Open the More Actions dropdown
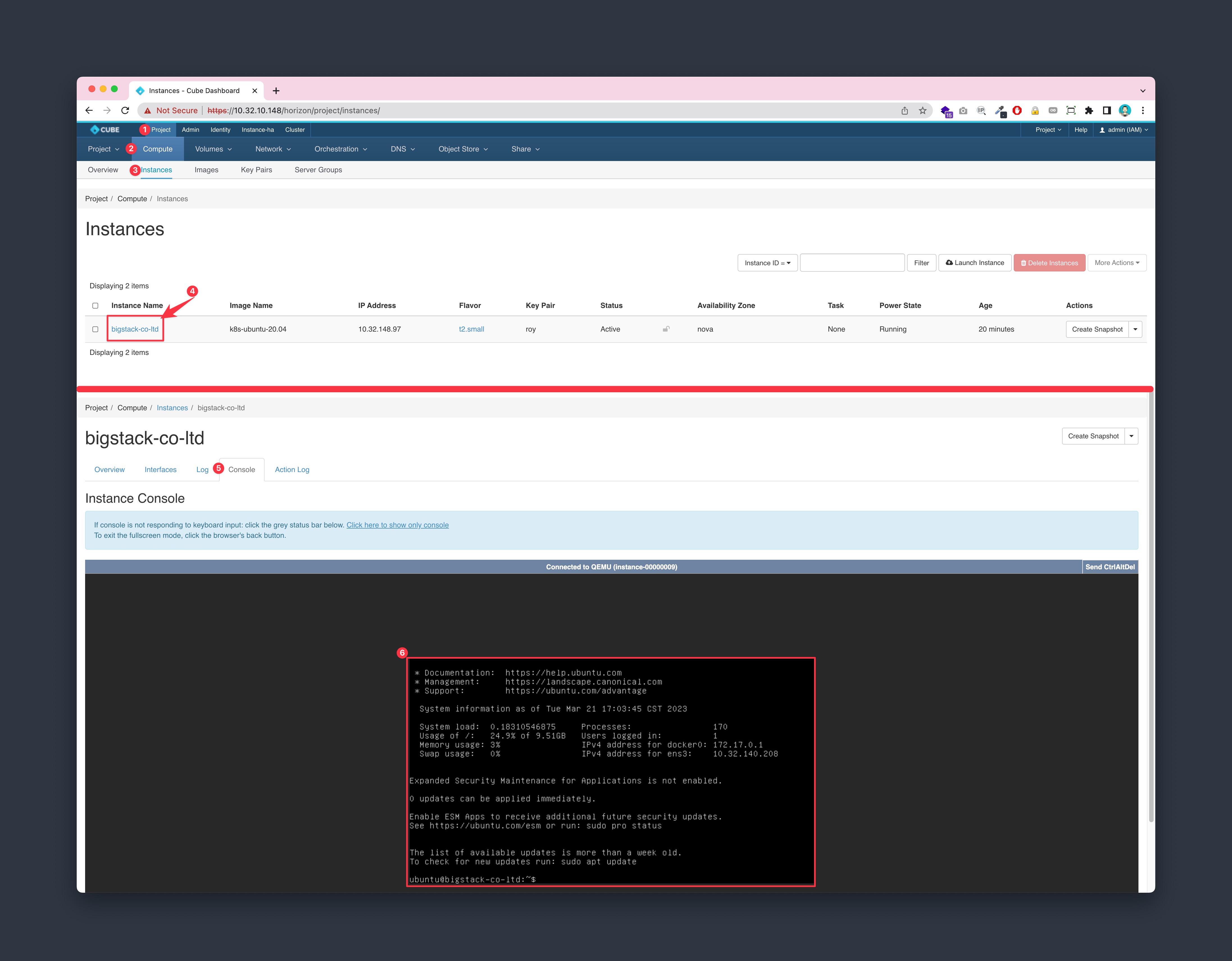 (x=1116, y=263)
